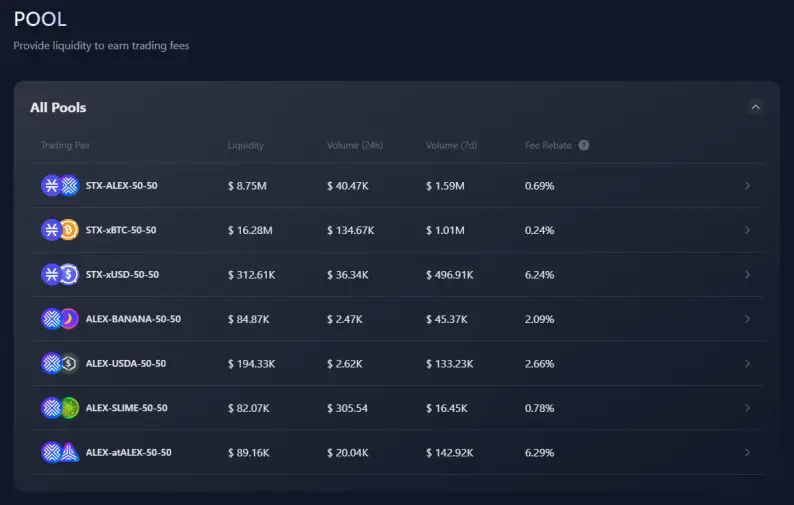The image size is (794, 505).
Task: Click the $ 8.75M liquidity value
Action: [247, 186]
